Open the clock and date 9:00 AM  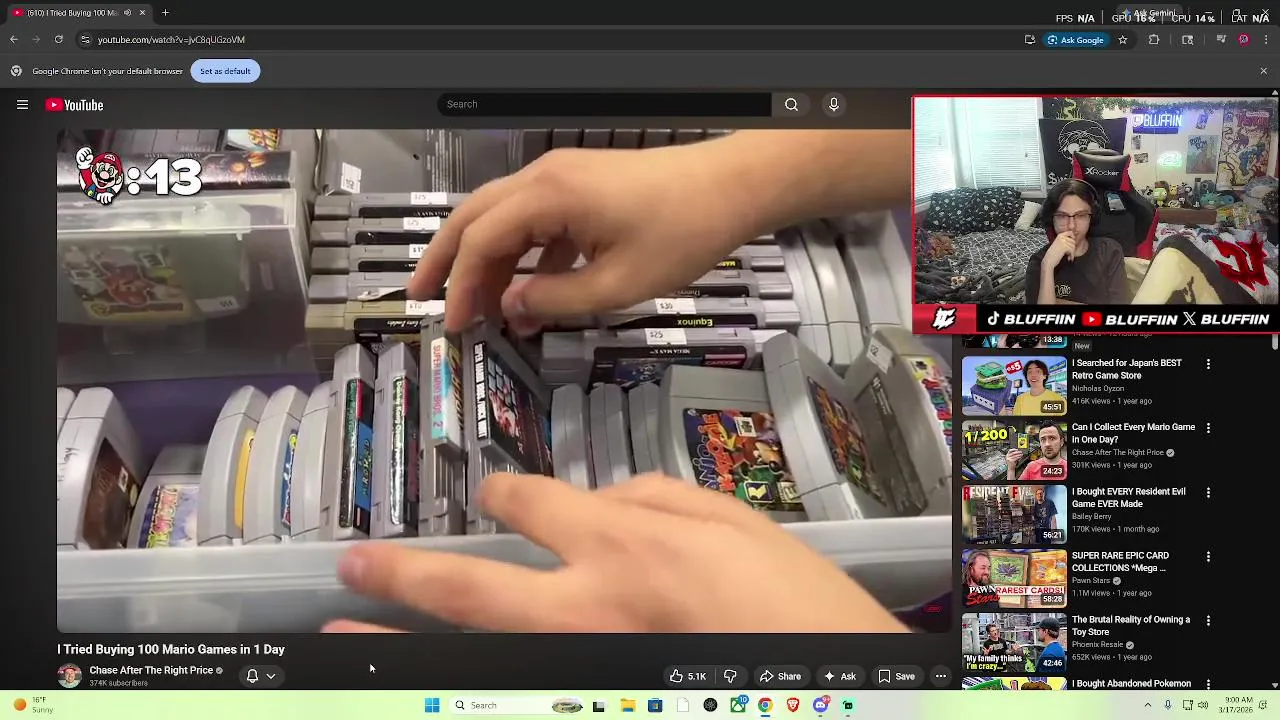click(x=1244, y=706)
